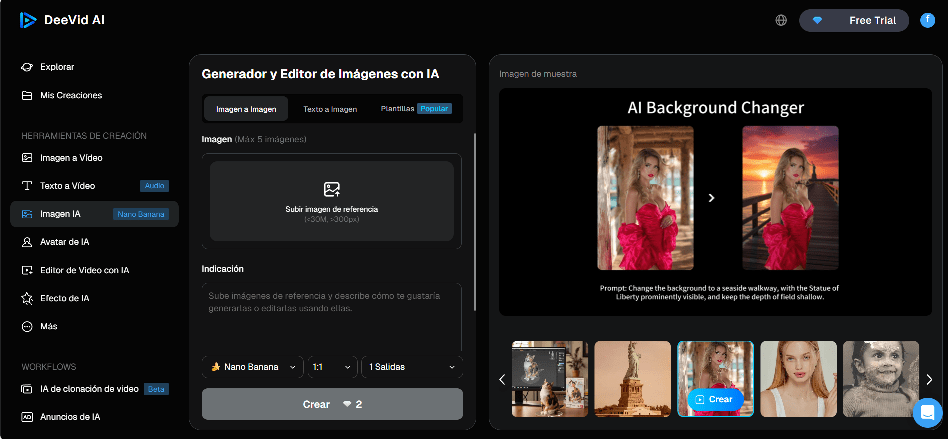This screenshot has width=948, height=439.
Task: Open the chat support bubble icon
Action: [927, 411]
